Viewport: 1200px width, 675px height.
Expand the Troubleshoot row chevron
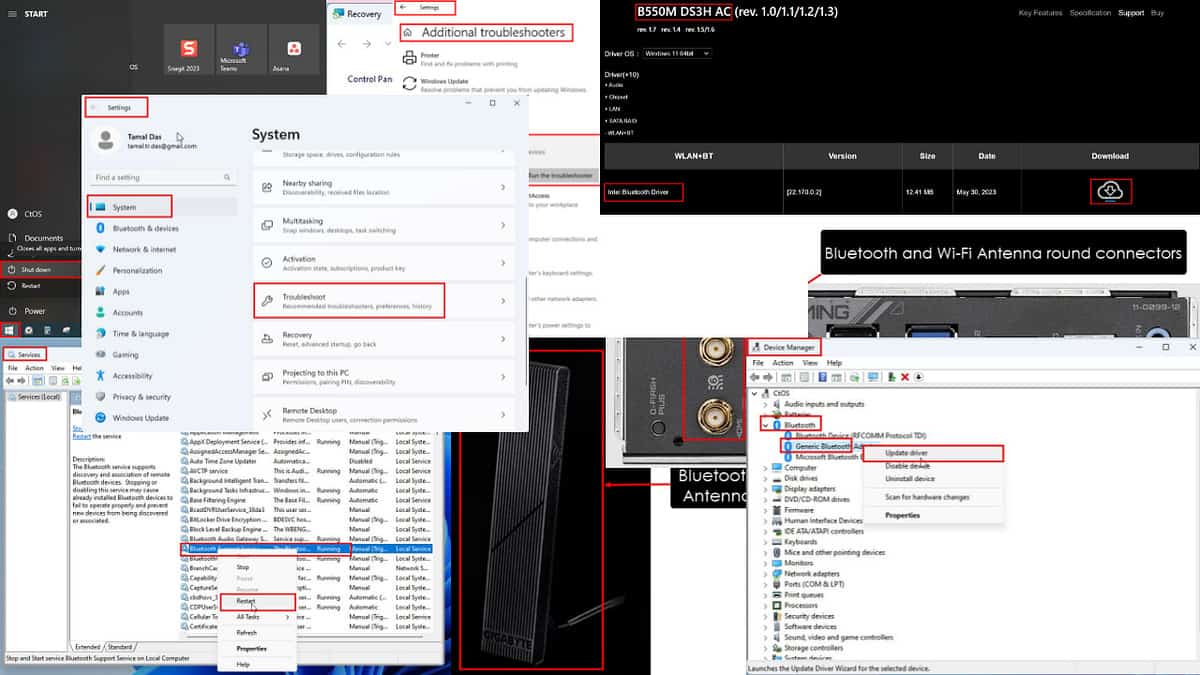tap(503, 300)
